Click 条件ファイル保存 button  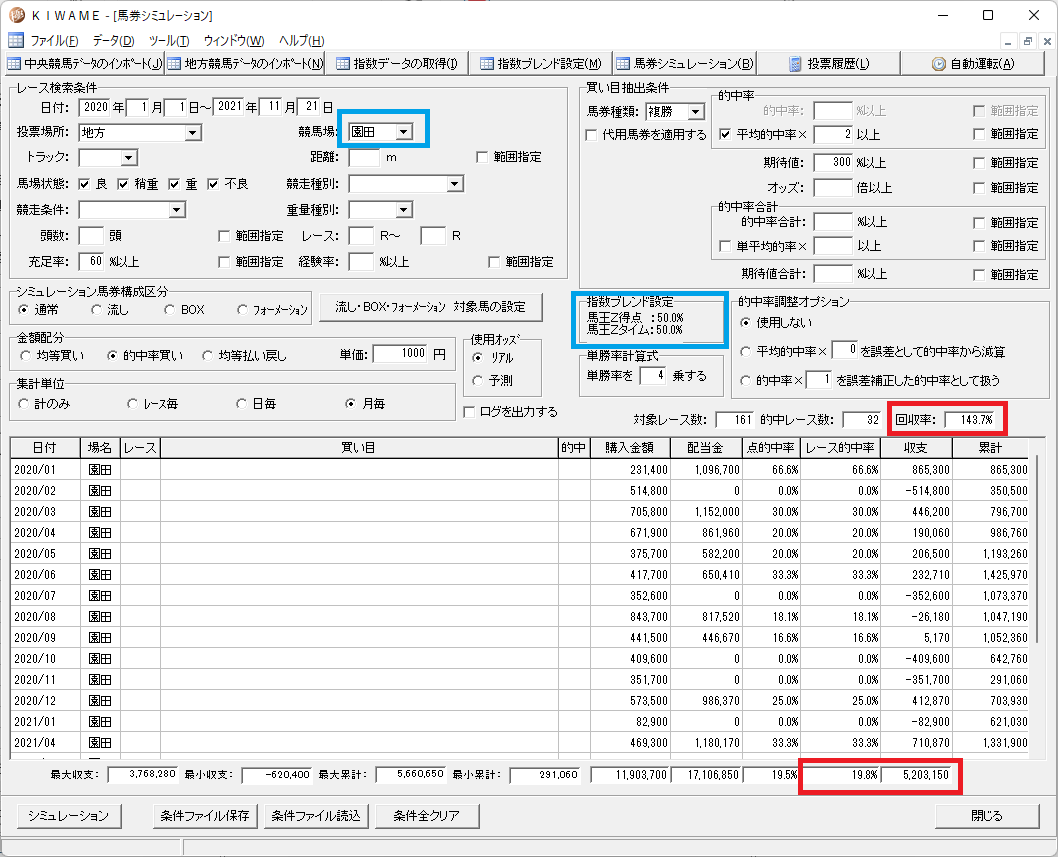pos(205,816)
